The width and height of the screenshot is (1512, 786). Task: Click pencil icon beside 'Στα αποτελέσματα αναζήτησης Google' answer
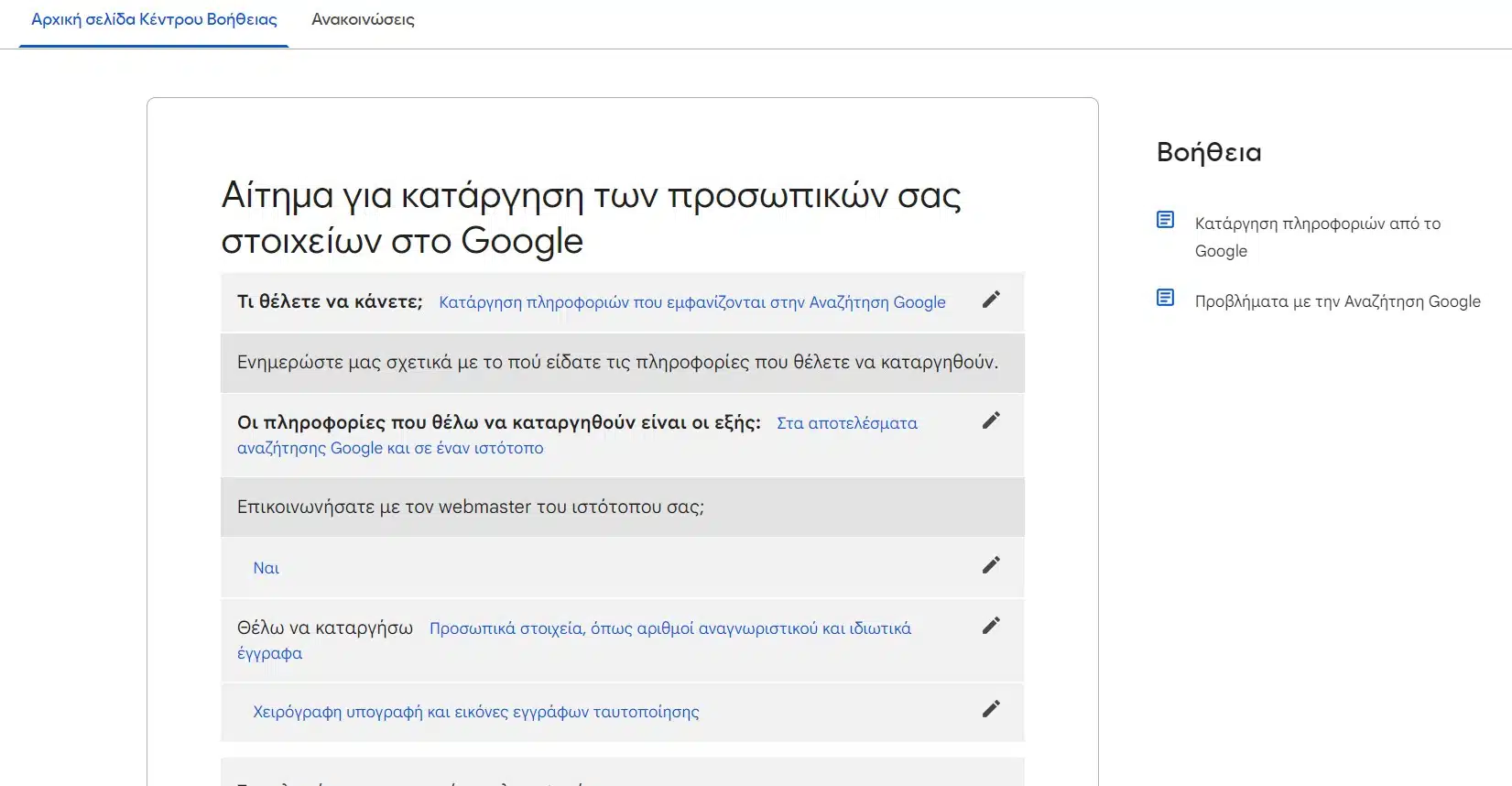tap(991, 420)
